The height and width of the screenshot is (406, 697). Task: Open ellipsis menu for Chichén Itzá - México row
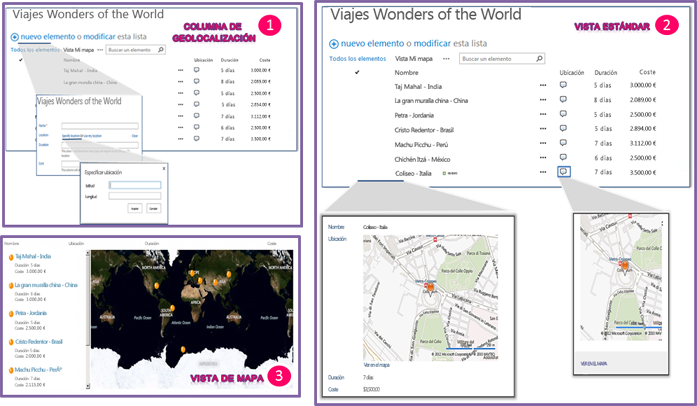coord(543,158)
